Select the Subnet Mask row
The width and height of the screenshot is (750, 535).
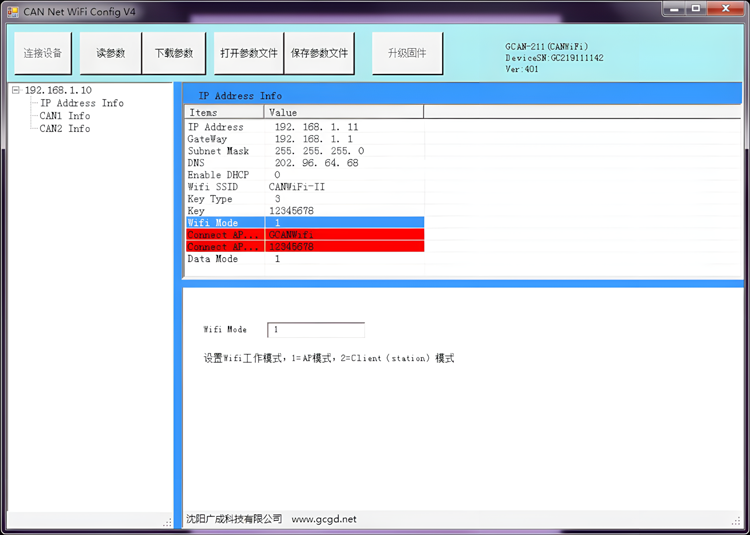coord(218,151)
